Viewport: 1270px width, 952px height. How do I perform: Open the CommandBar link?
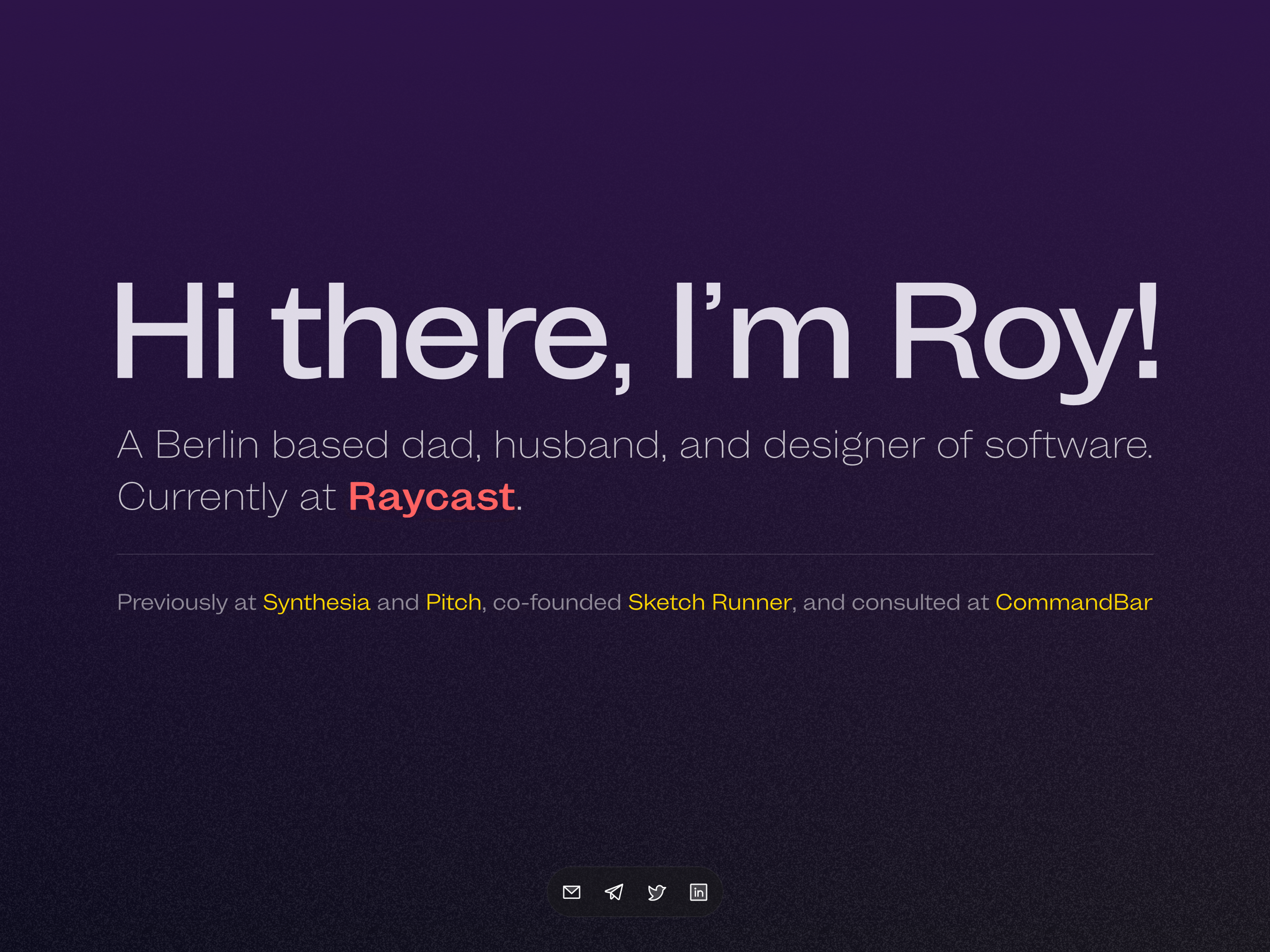pyautogui.click(x=1074, y=603)
